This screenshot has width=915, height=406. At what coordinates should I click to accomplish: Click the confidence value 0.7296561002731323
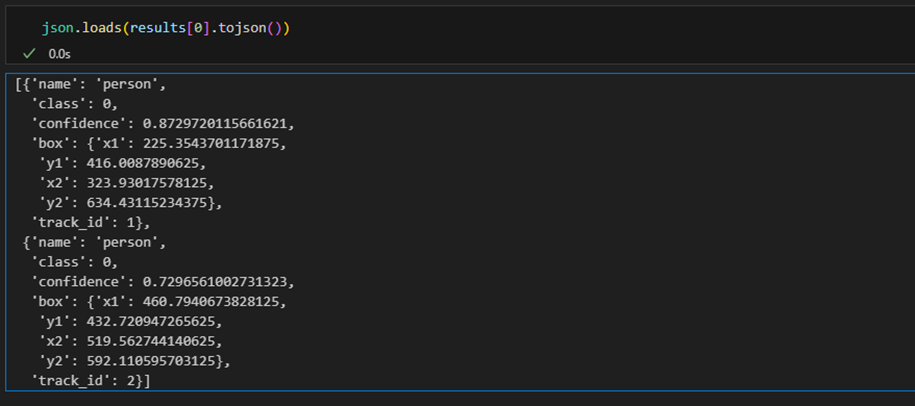click(215, 282)
